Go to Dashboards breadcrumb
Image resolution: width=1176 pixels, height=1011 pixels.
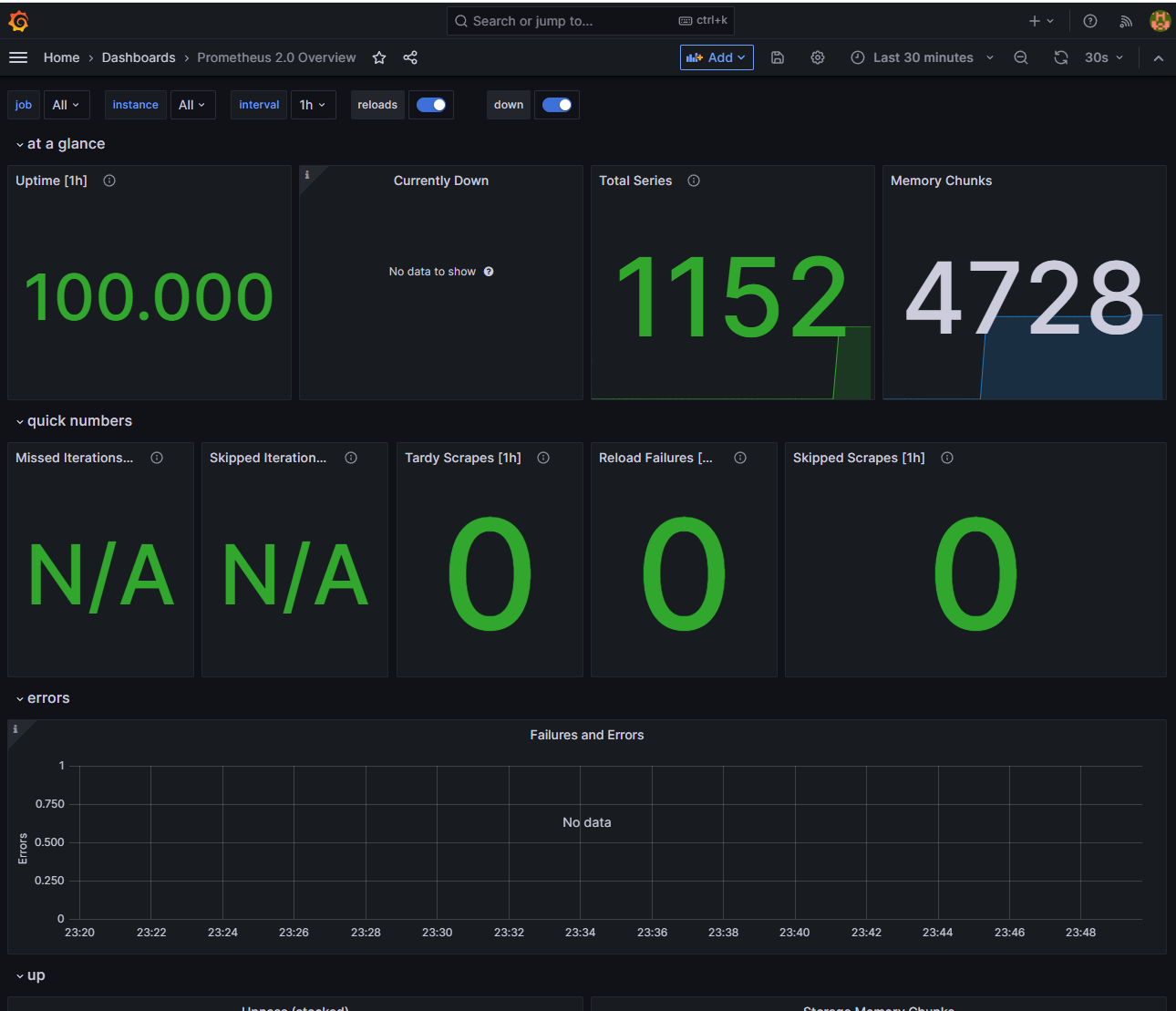139,57
